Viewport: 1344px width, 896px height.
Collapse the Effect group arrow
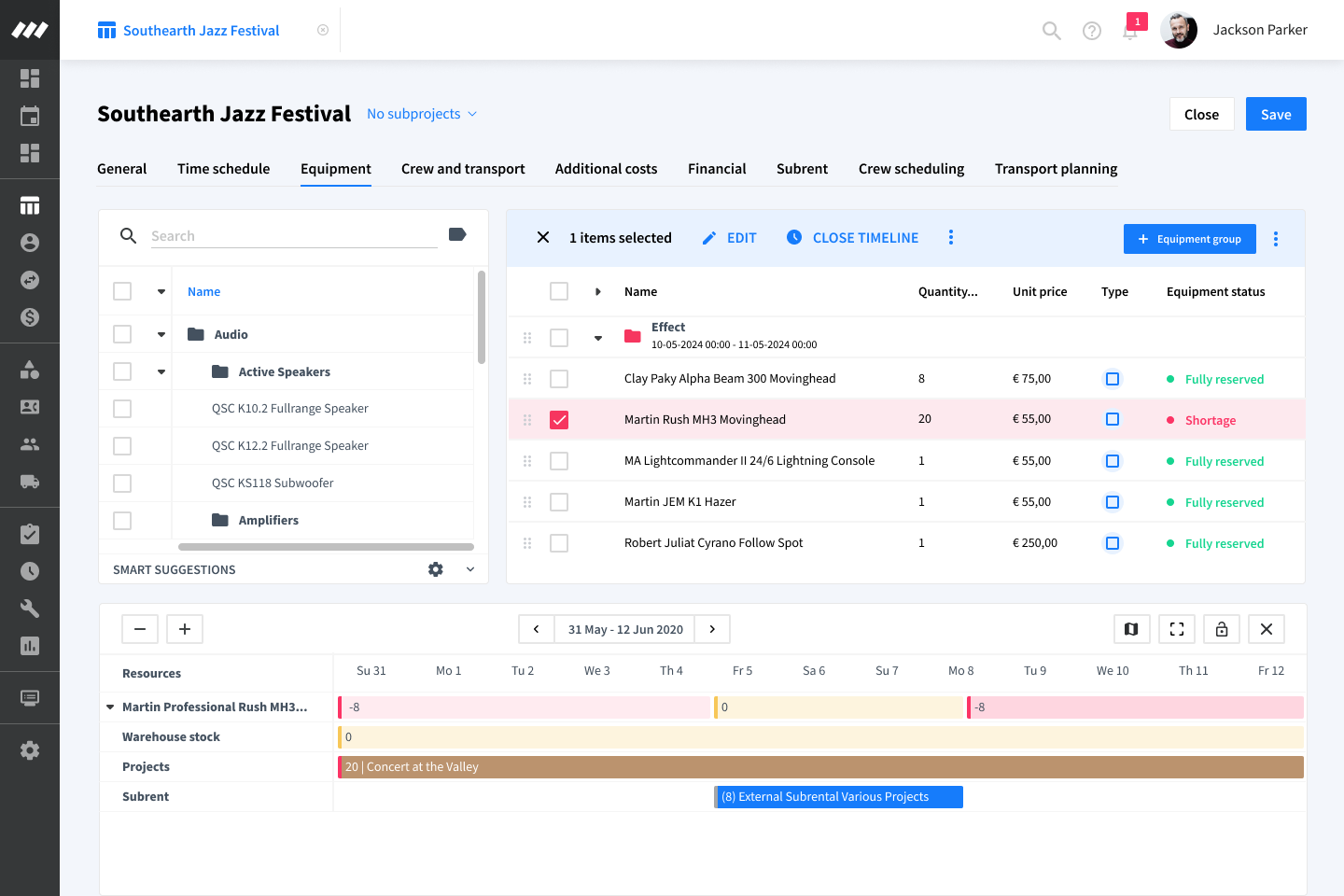[598, 338]
